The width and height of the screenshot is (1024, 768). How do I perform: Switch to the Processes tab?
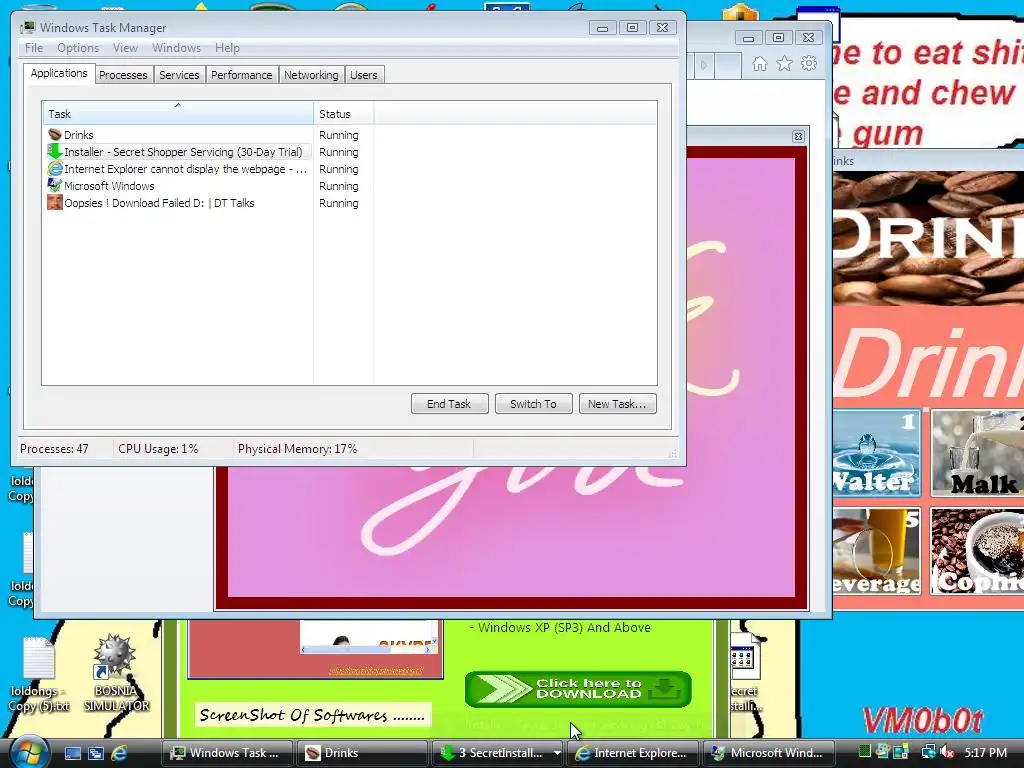pyautogui.click(x=123, y=75)
